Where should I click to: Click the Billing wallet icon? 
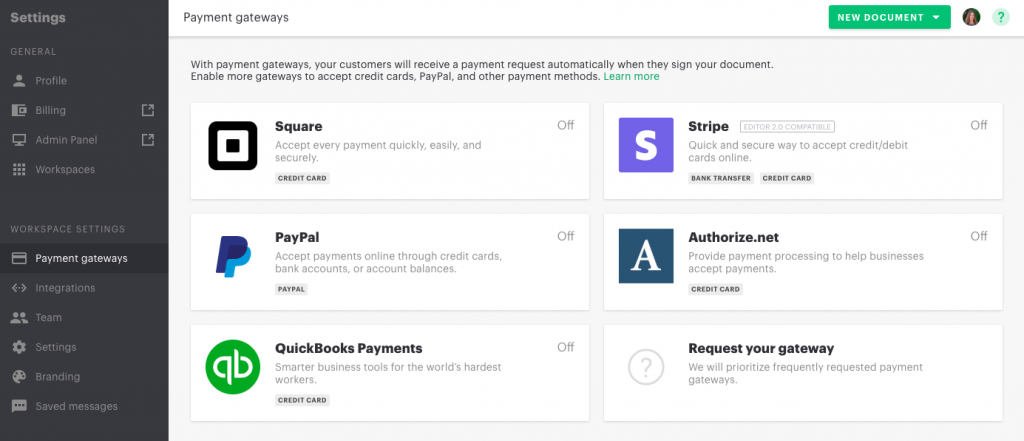tap(20, 110)
